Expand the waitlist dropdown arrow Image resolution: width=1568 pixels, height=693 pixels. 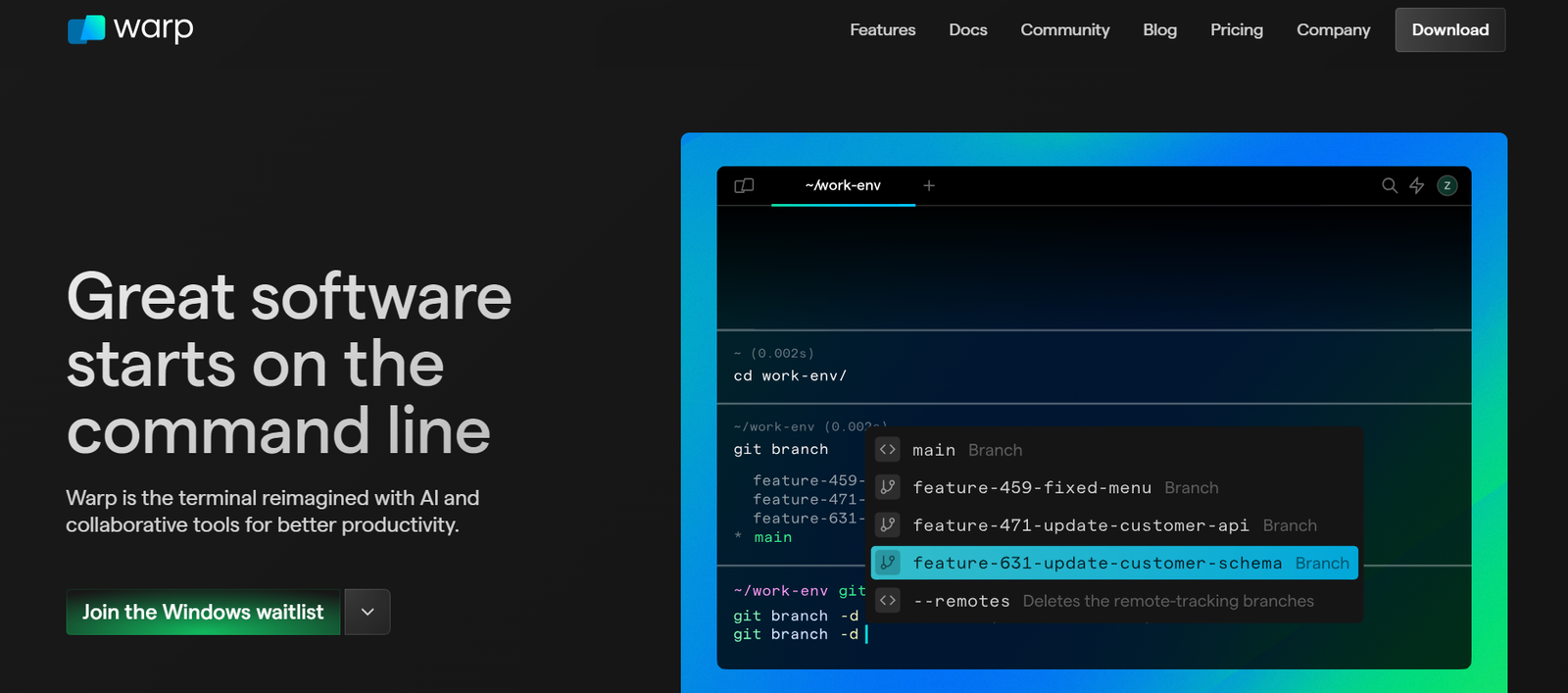(367, 612)
